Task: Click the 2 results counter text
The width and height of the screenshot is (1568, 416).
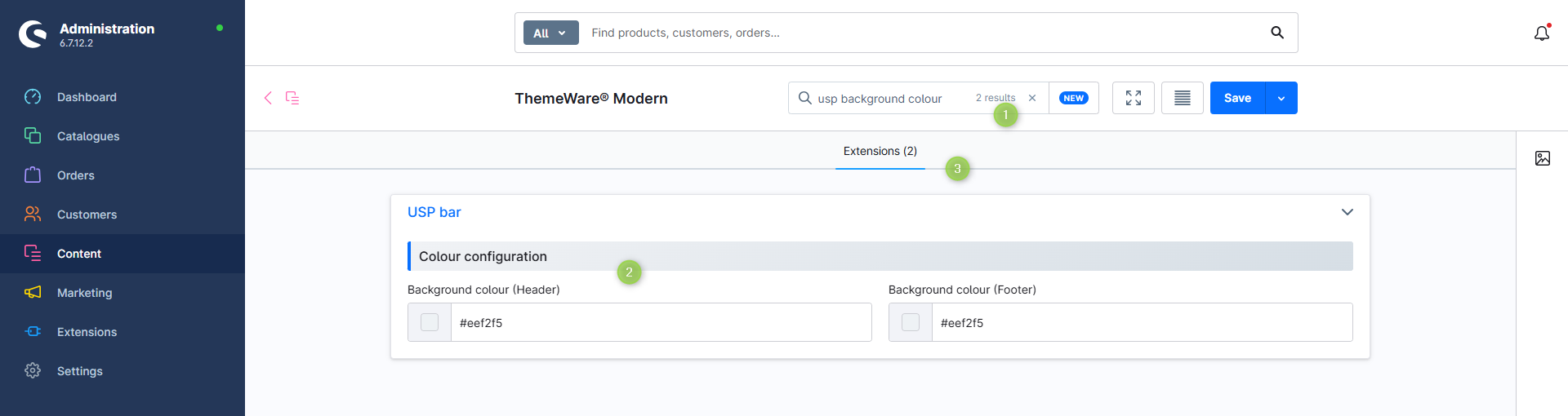Action: [996, 98]
